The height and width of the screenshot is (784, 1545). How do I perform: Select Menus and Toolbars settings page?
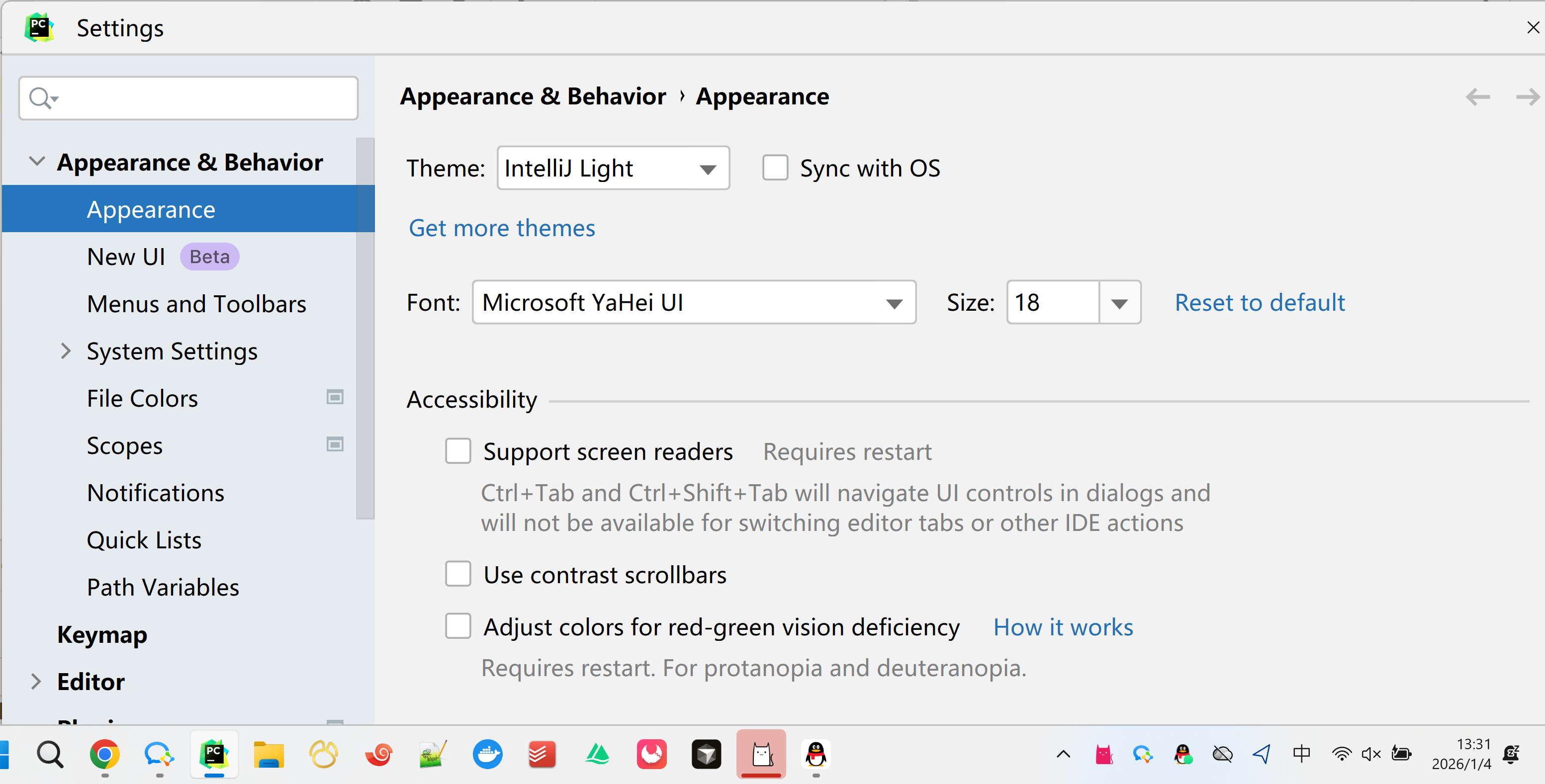click(196, 304)
